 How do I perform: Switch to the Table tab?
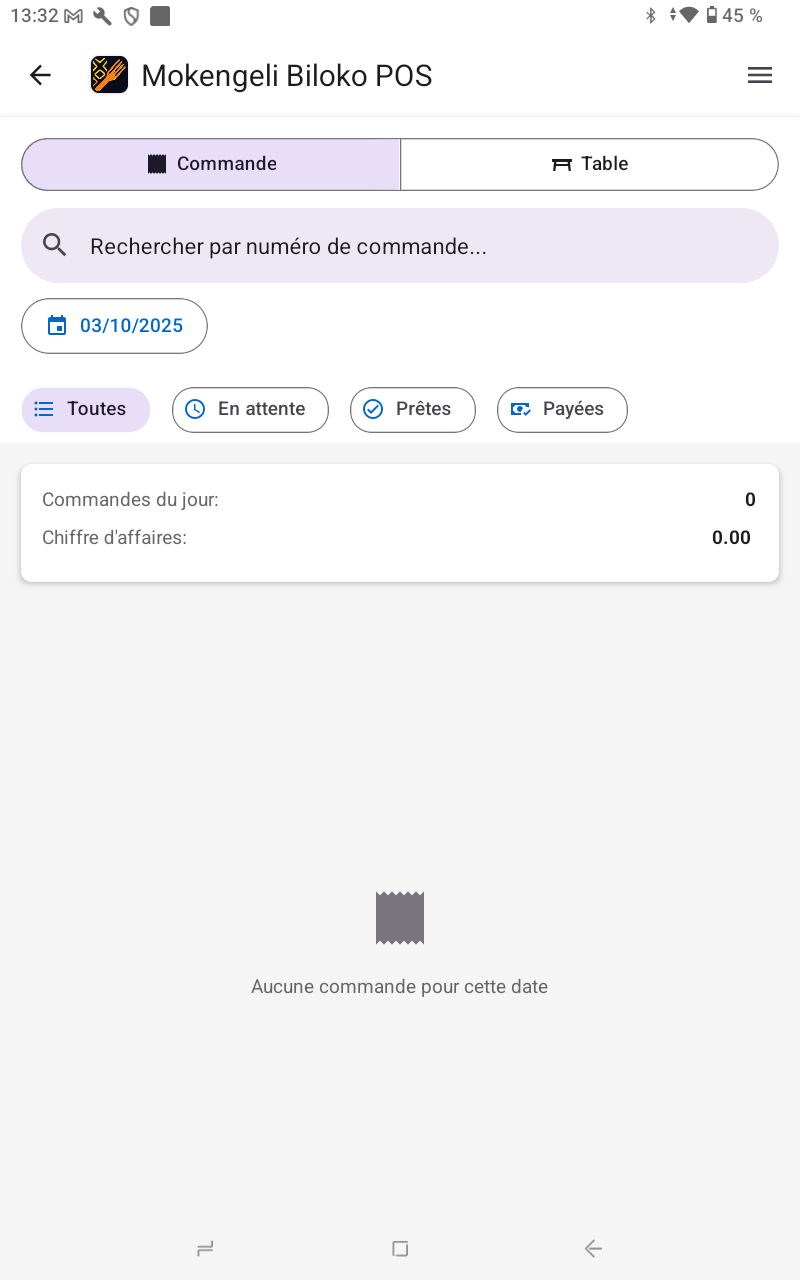pos(590,164)
